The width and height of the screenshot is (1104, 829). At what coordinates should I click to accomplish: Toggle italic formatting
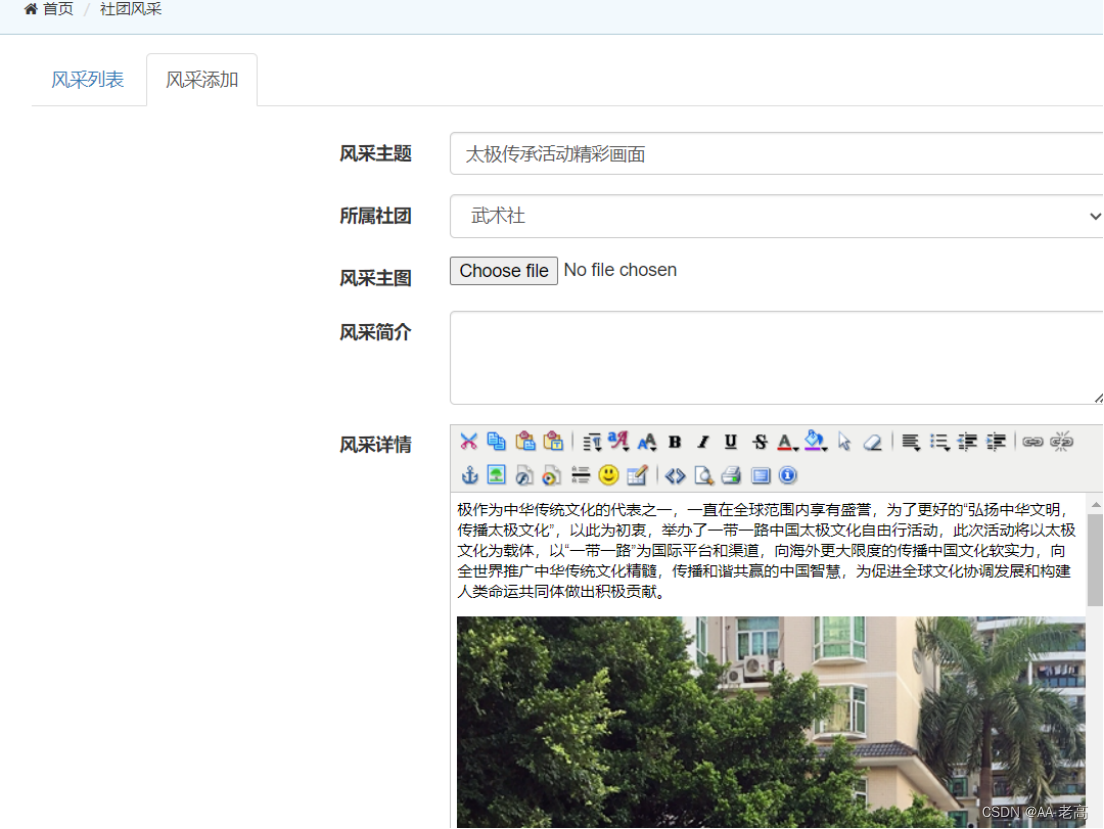pos(703,442)
